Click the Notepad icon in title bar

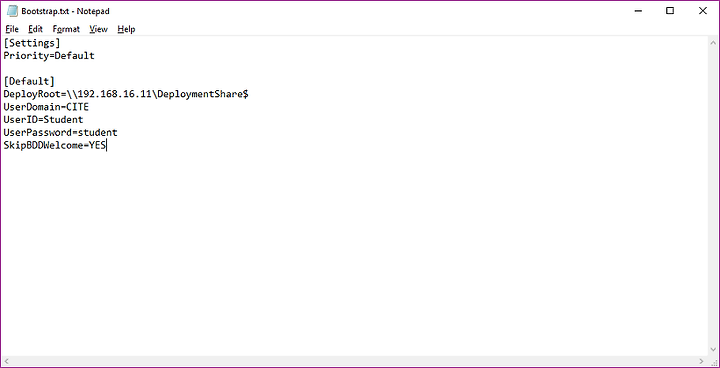(x=12, y=11)
